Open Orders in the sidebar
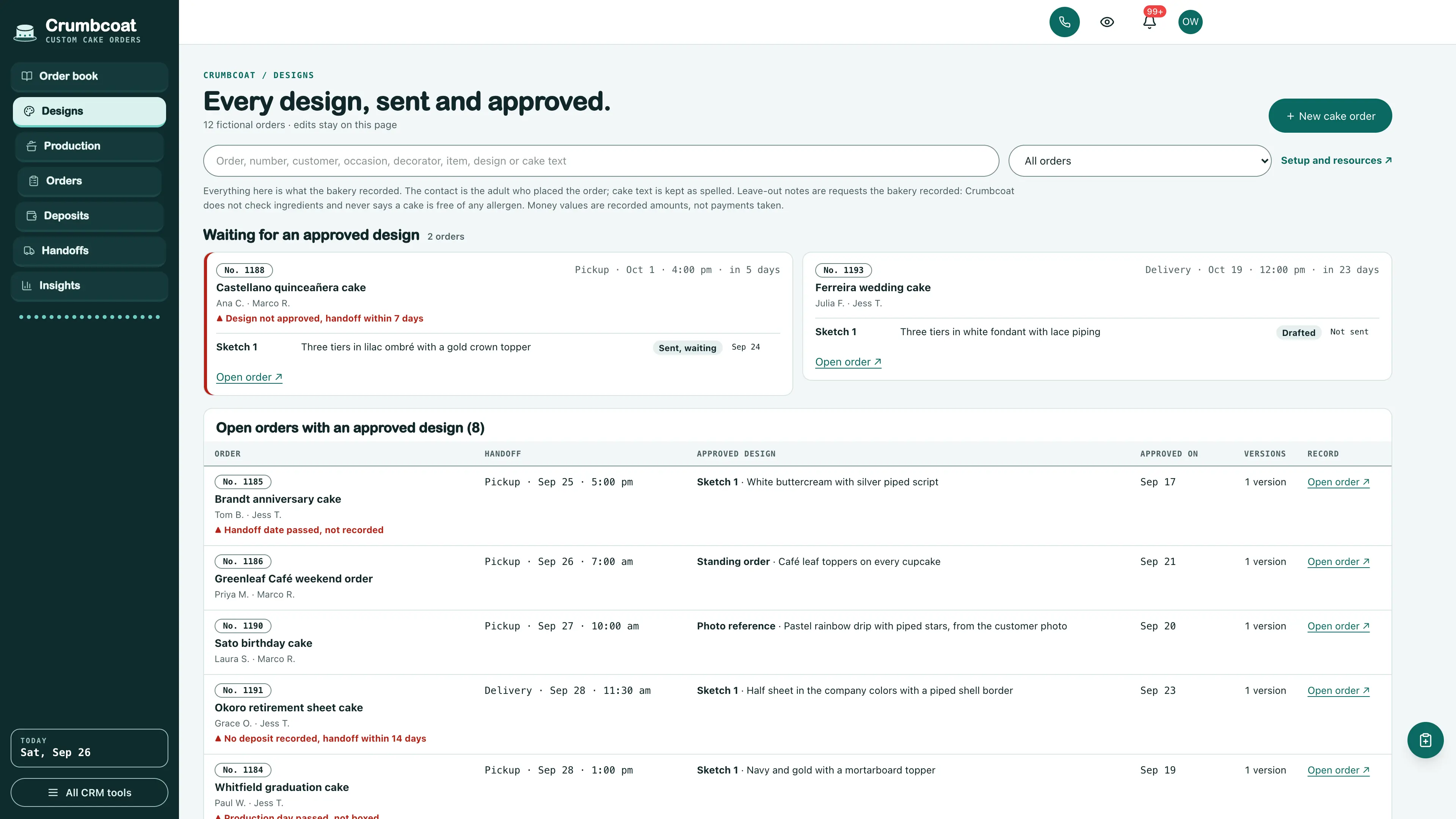 point(89,181)
